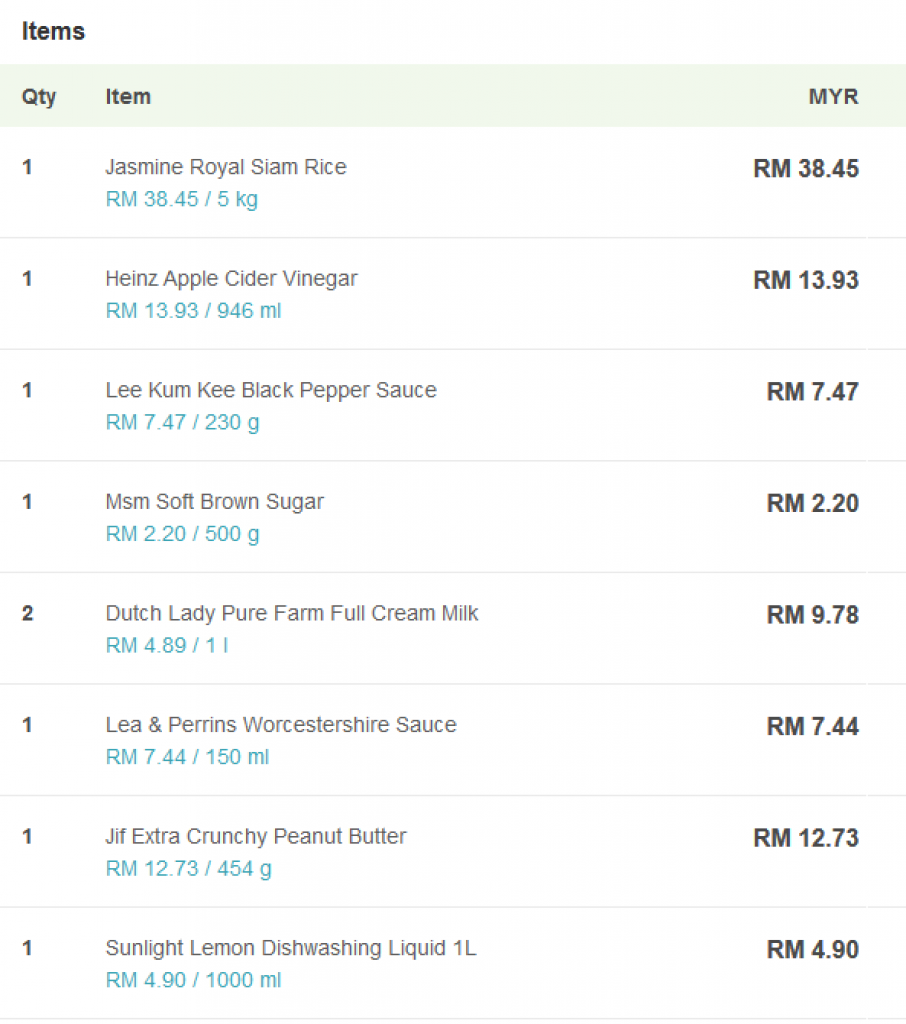Click the RM 7.44 / 150 ml unit price
Screen dimensions: 906x1024
pyautogui.click(x=187, y=757)
